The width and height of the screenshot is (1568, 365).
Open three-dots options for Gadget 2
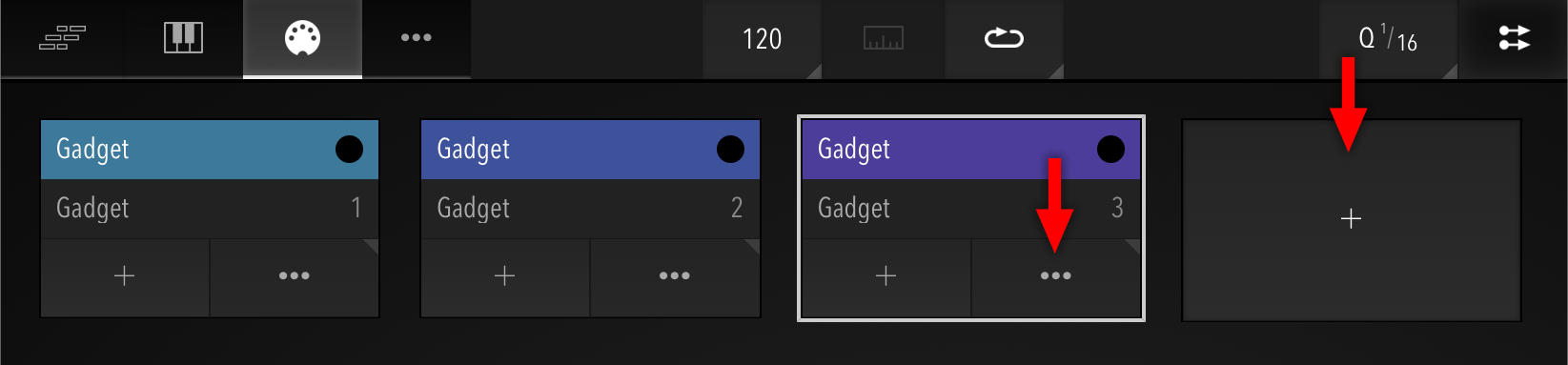point(674,276)
